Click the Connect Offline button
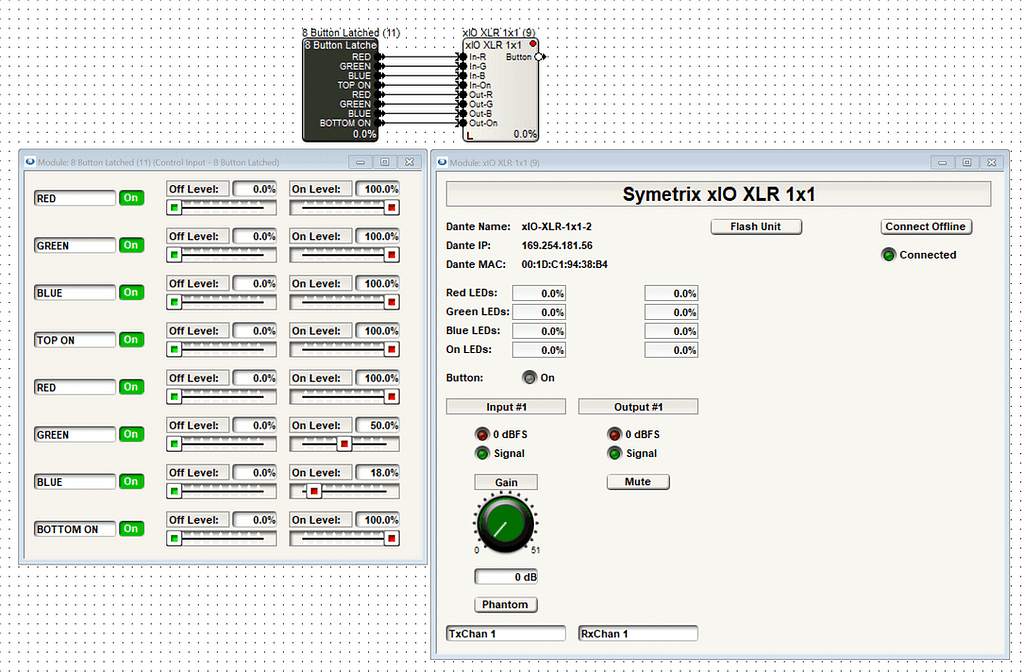Image resolution: width=1023 pixels, height=672 pixels. pos(926,226)
